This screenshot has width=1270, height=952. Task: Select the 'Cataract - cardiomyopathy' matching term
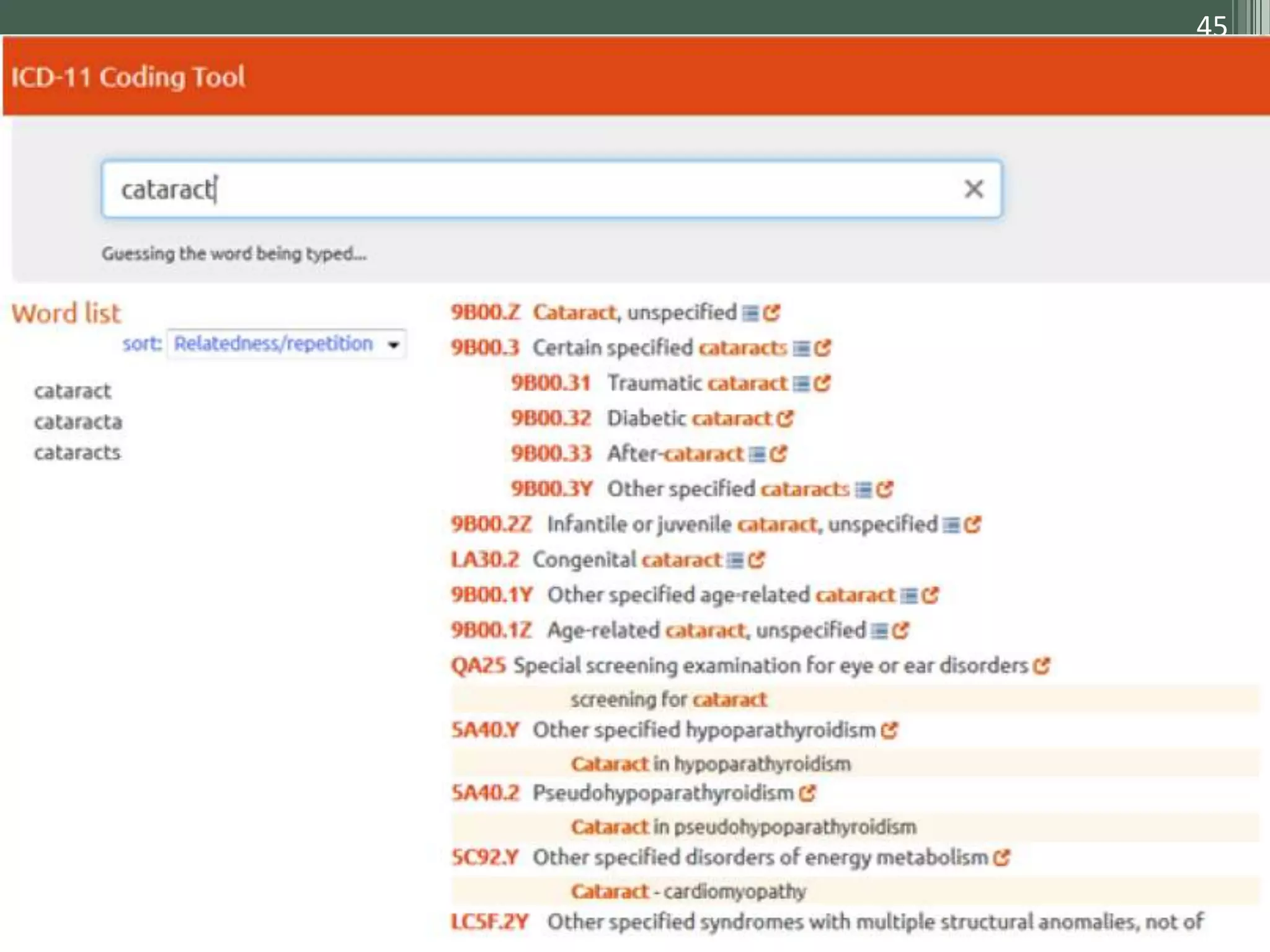point(688,891)
